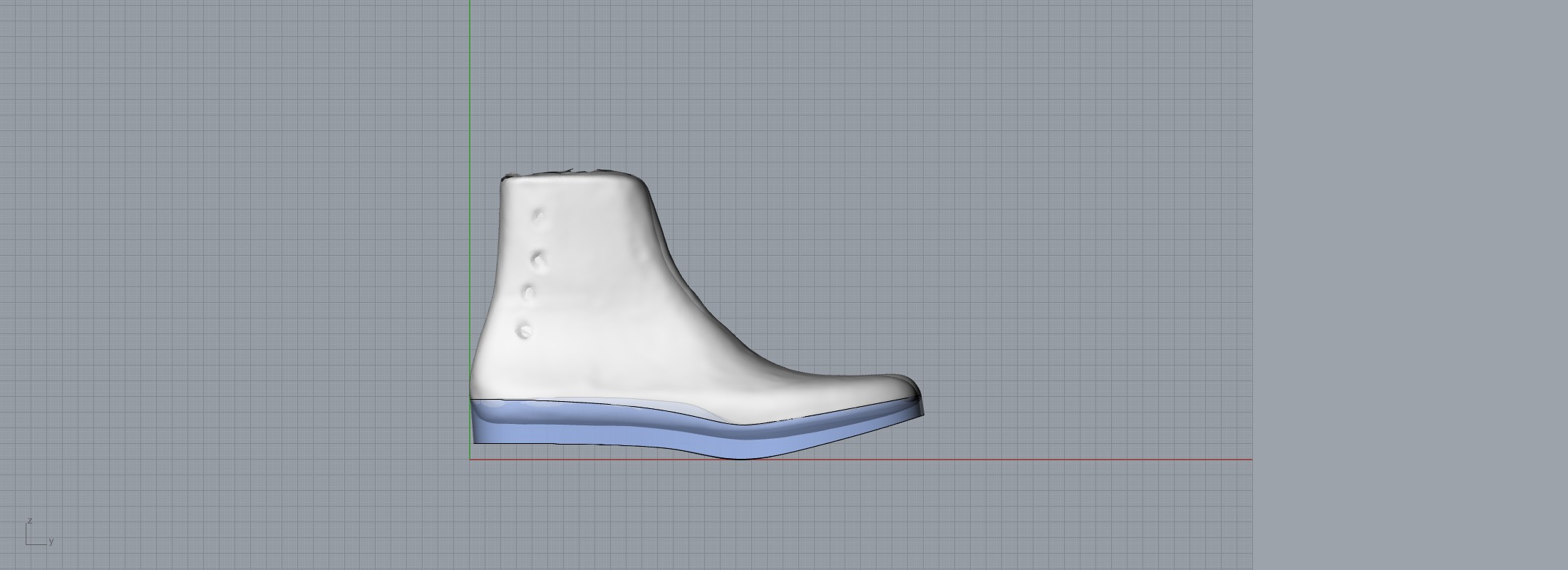Click the red horizontal Y axis line

point(998,460)
